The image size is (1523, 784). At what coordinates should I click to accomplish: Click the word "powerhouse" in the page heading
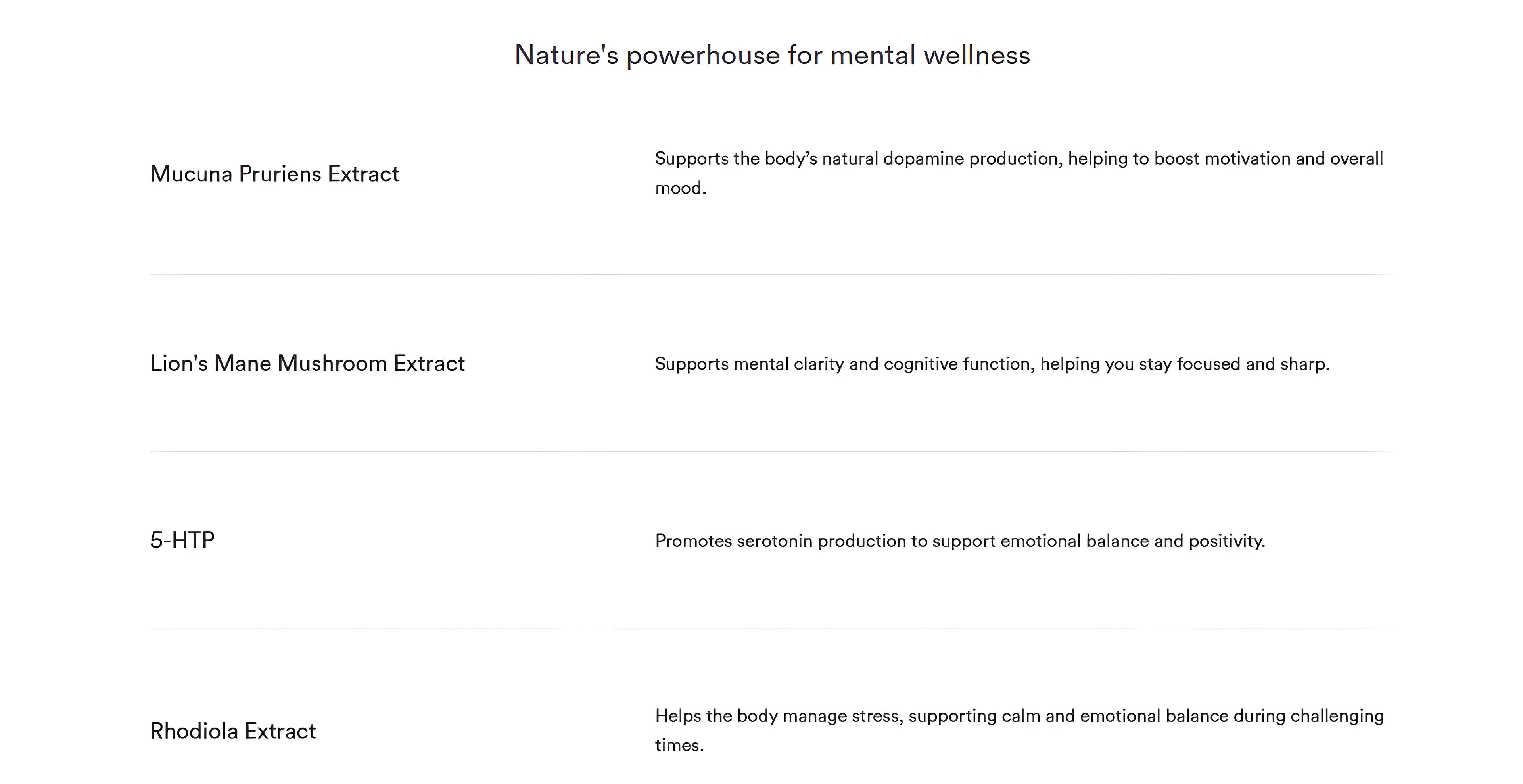(x=703, y=55)
